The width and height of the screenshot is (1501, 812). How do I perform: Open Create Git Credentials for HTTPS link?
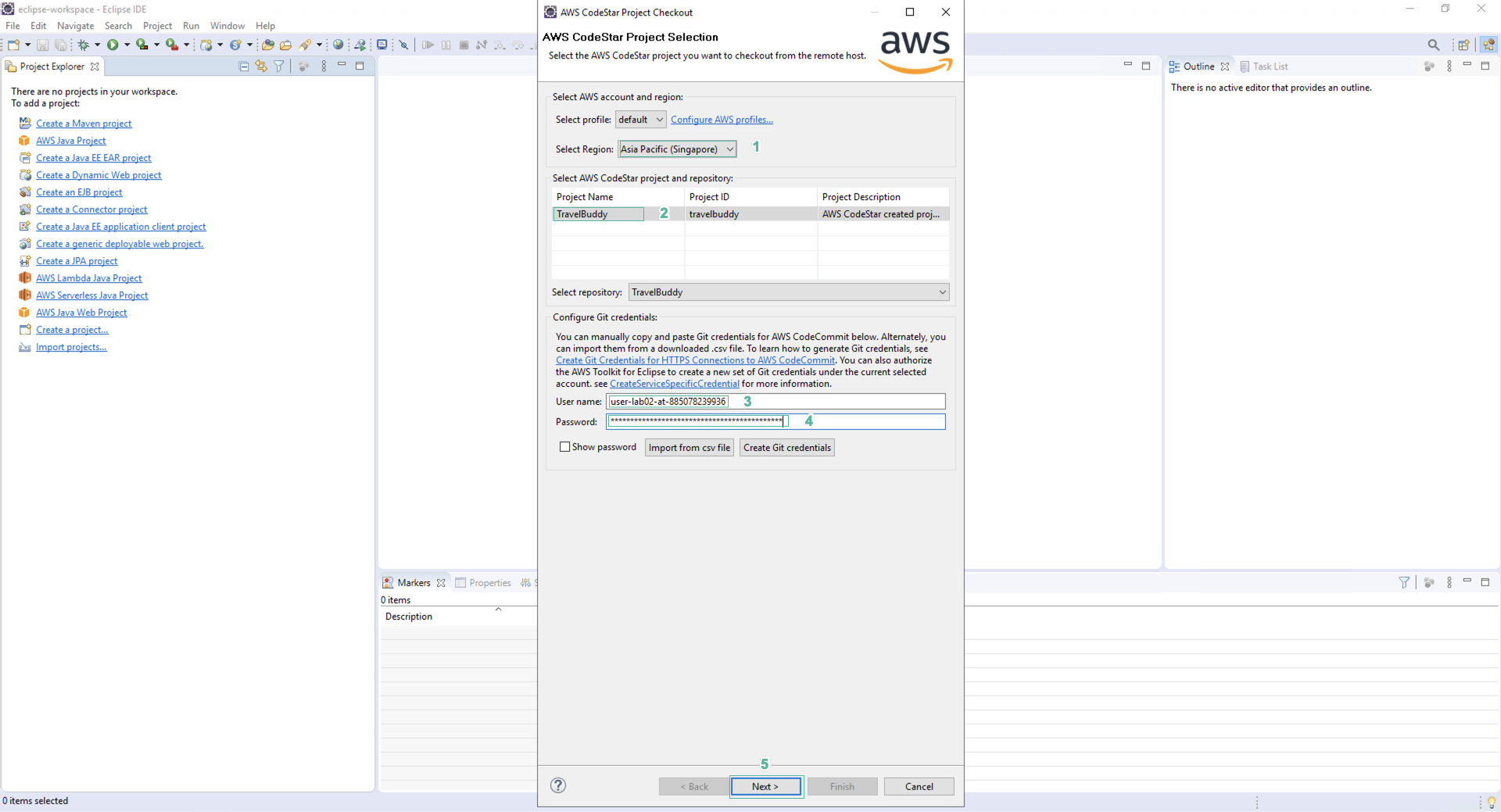695,360
